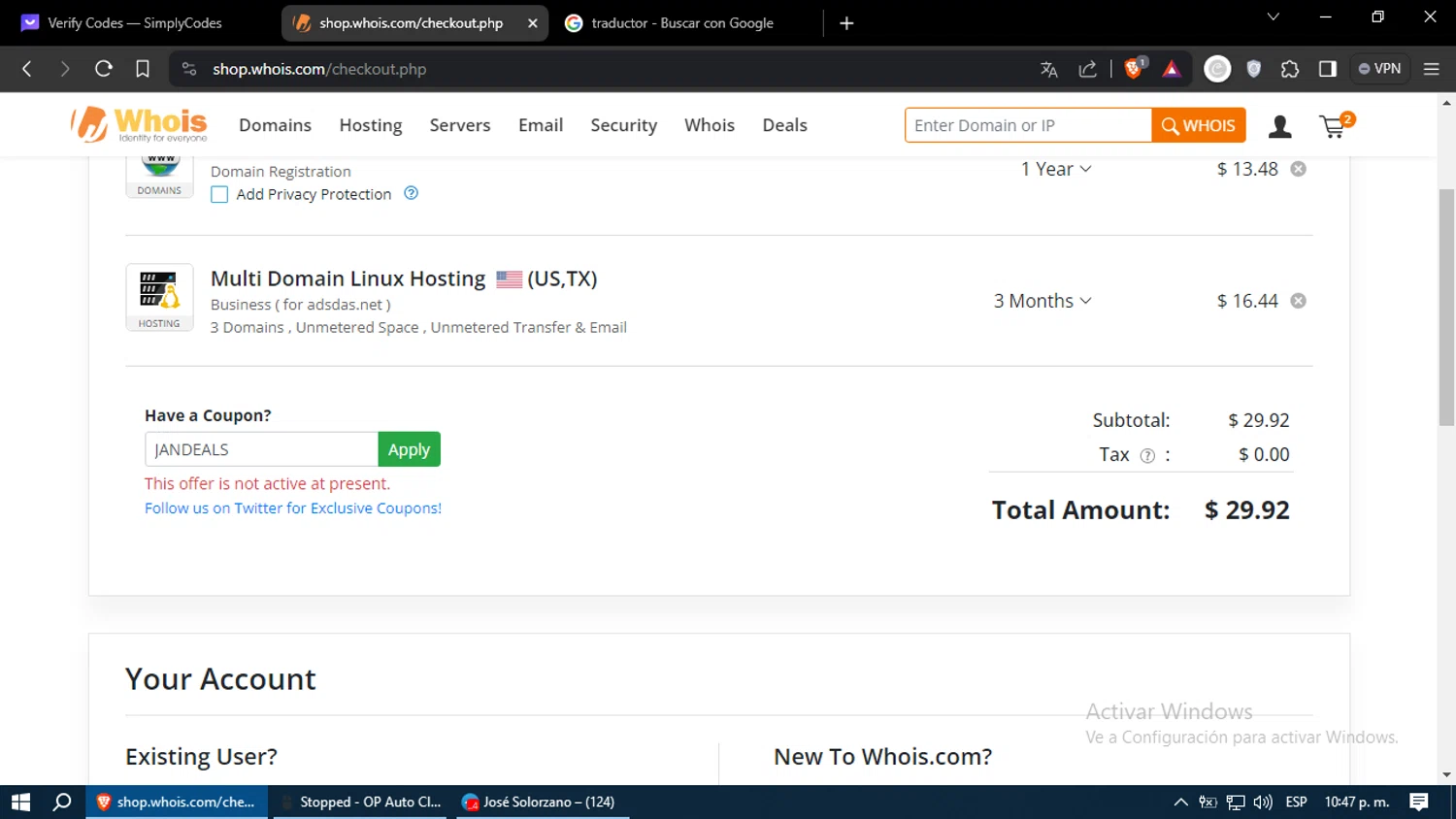Switch to the Verify Codes SimplyCodes tab

136,23
